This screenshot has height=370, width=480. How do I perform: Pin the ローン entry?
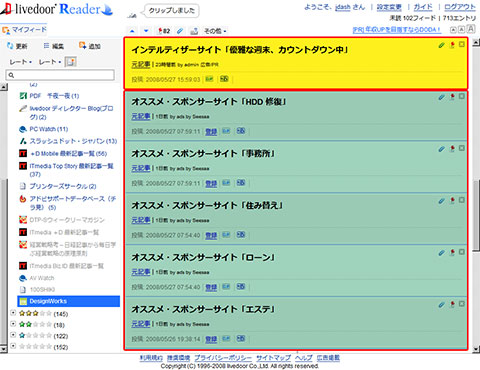point(452,252)
